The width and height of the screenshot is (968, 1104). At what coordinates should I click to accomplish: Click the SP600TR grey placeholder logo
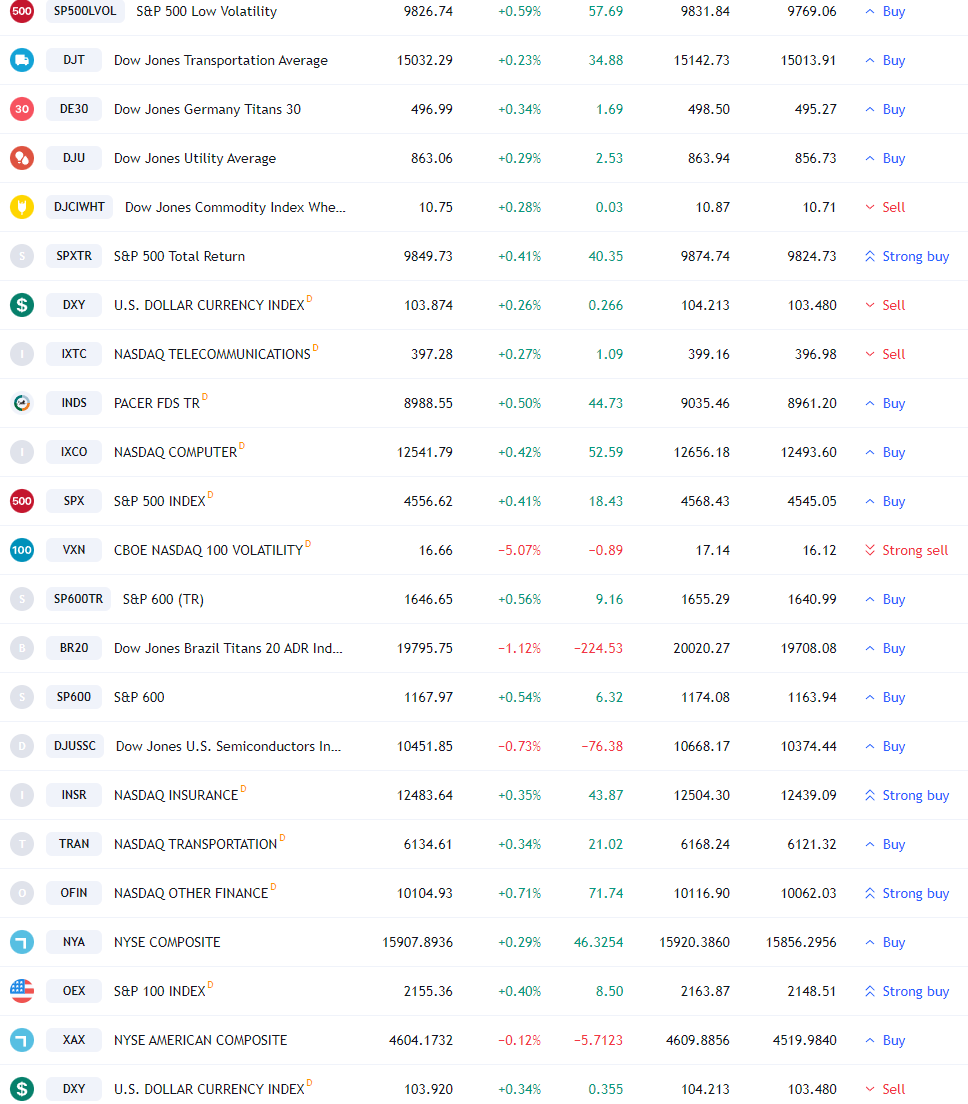(22, 599)
